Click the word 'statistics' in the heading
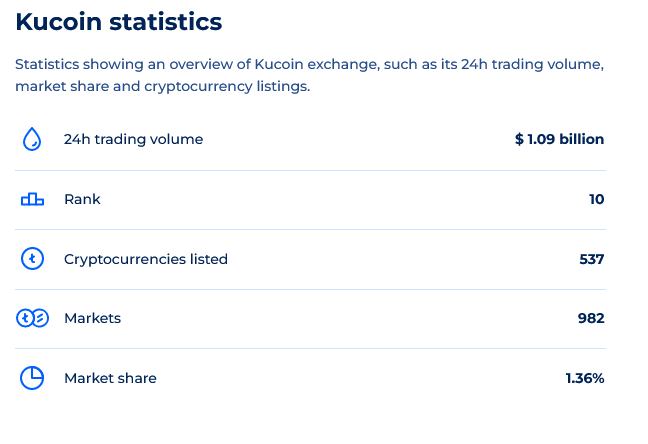Image resolution: width=648 pixels, height=444 pixels. tap(166, 21)
